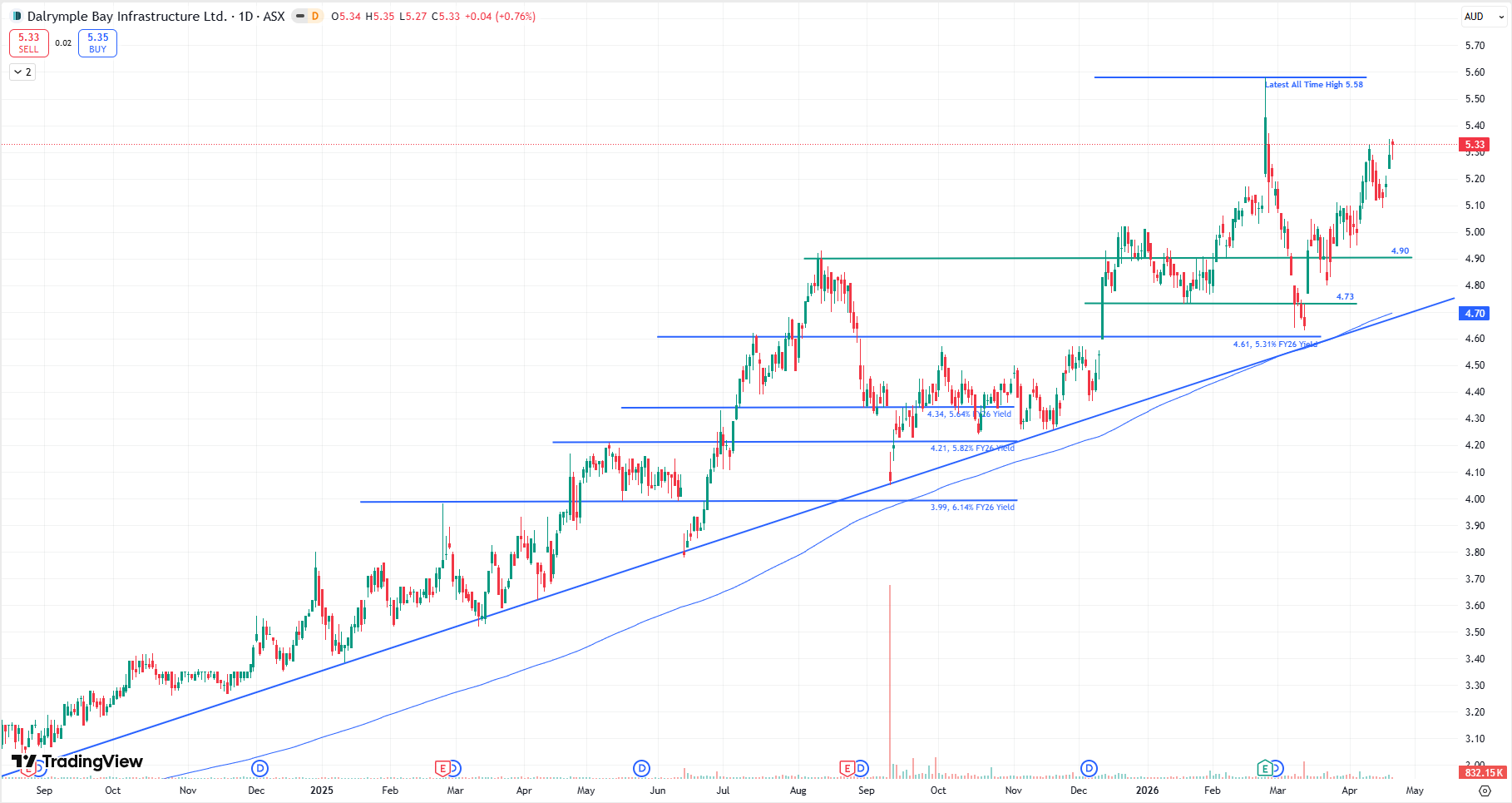The image size is (1512, 803).
Task: Click the Dalrymple Bay Infrastructure Ltd. symbol title
Action: (x=126, y=16)
